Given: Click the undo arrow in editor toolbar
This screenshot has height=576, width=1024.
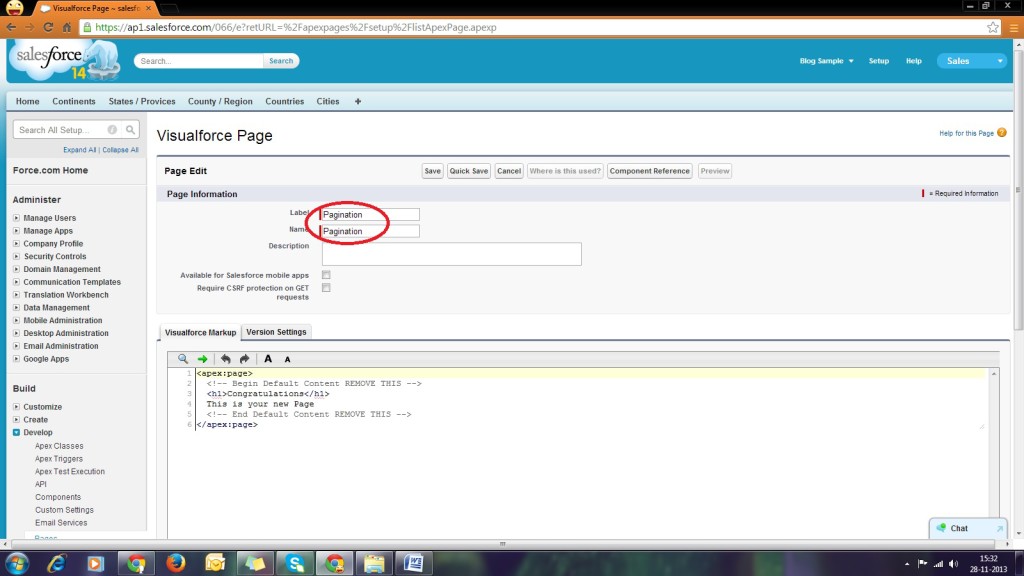Looking at the screenshot, I should (225, 359).
